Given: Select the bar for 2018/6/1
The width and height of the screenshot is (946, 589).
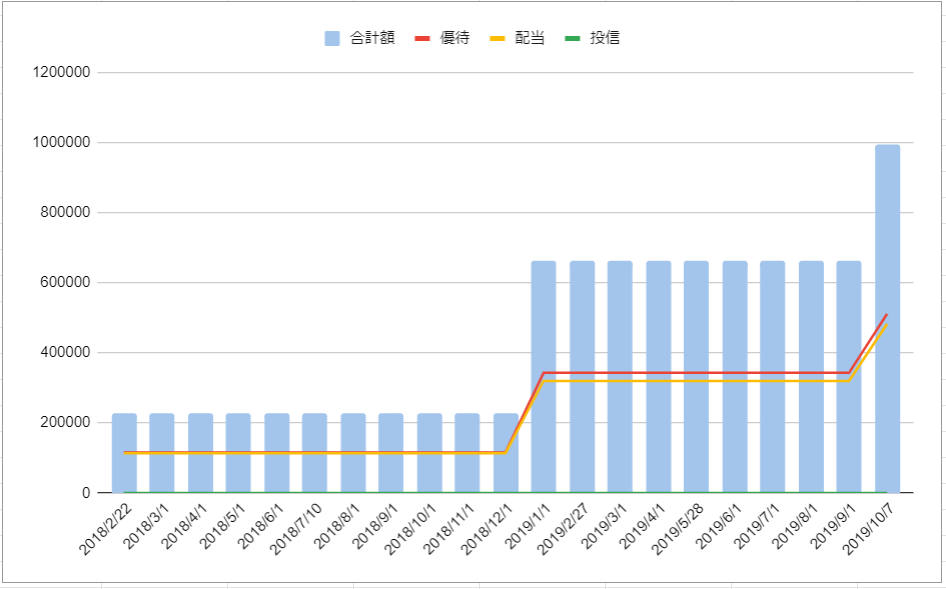Looking at the screenshot, I should (x=277, y=453).
